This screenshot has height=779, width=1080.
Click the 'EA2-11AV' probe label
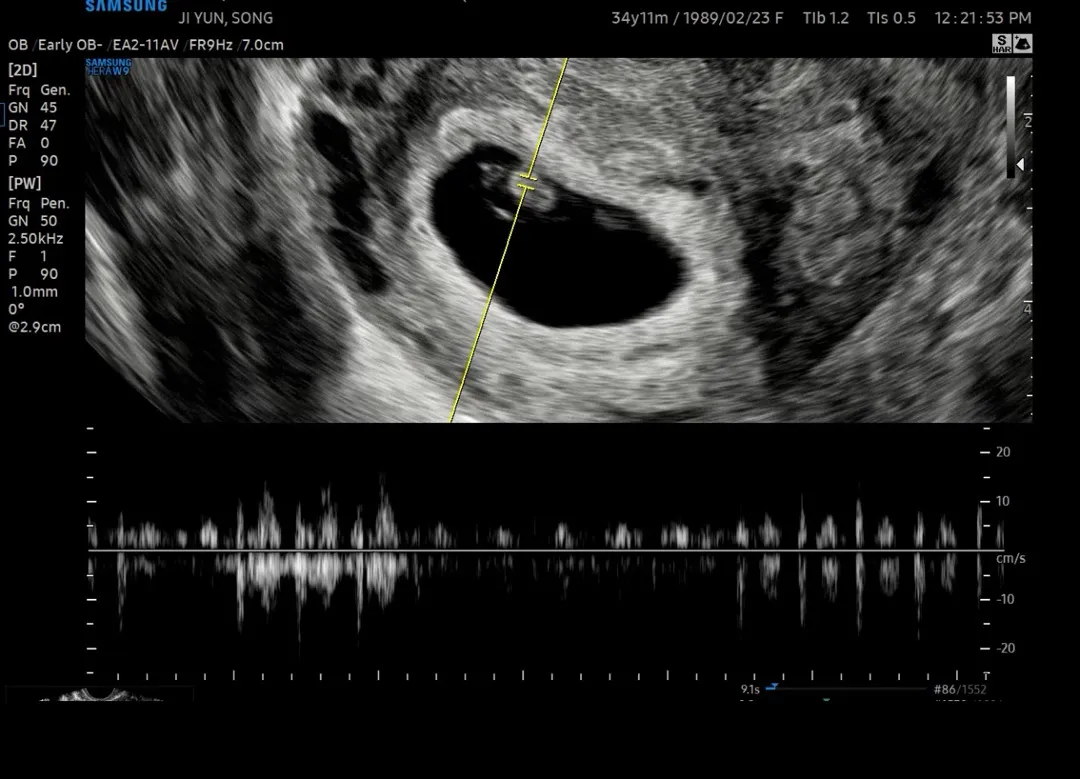point(145,45)
